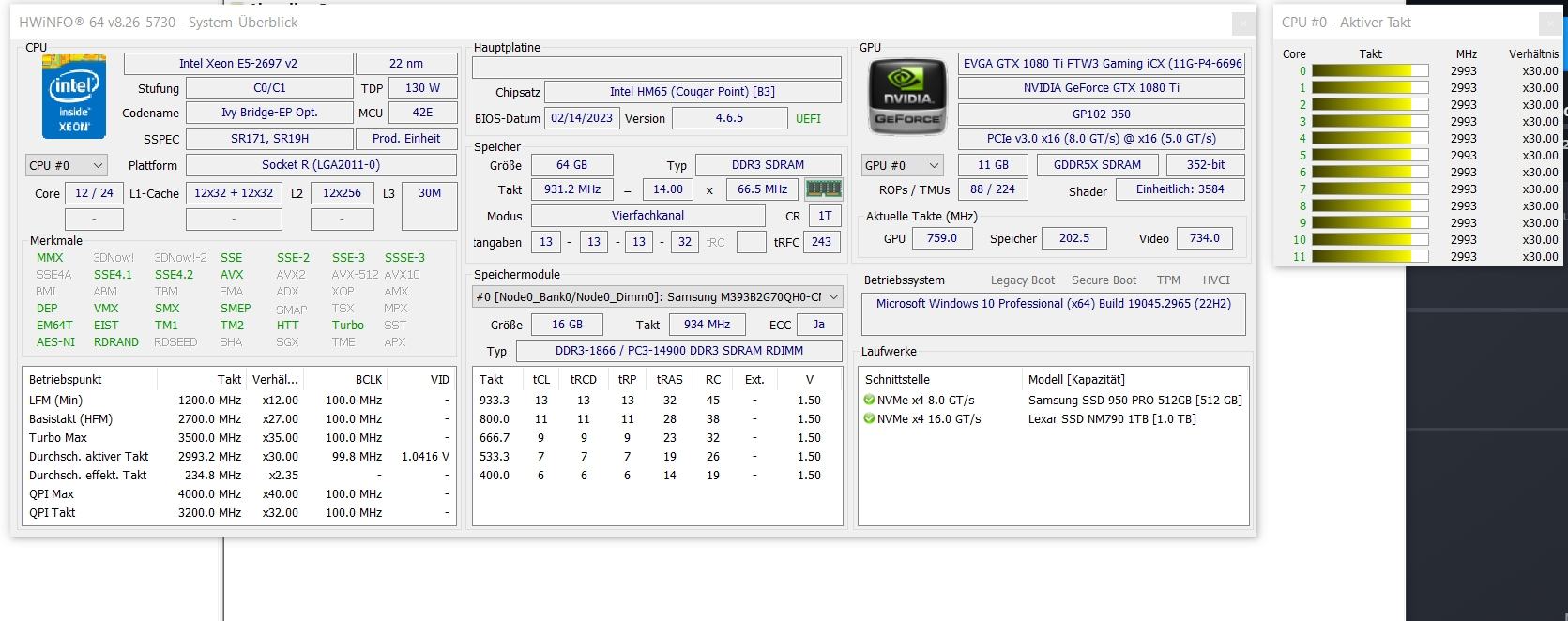Close the CPU #0 Aktiver Takt window
This screenshot has height=621, width=1568.
tap(1548, 23)
